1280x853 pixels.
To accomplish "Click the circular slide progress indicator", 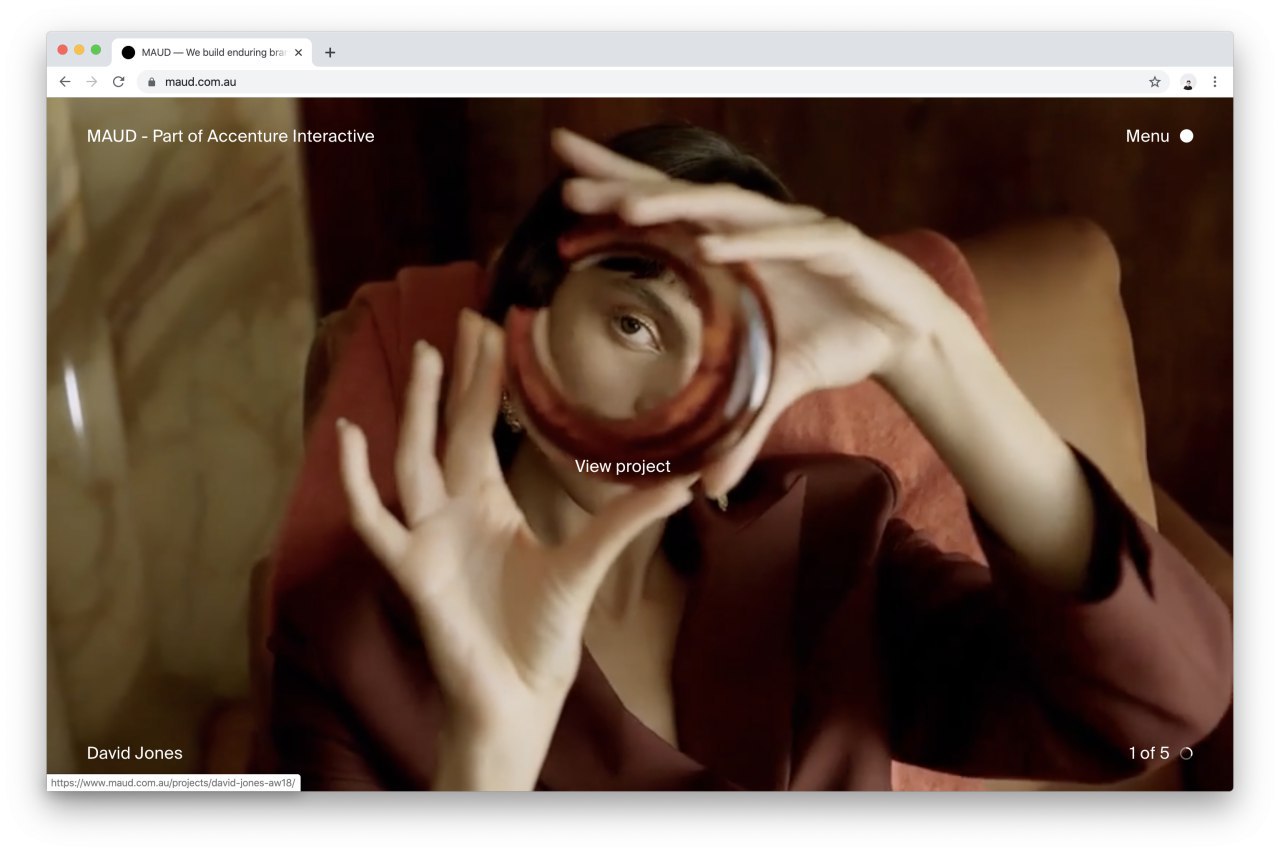I will tap(1186, 753).
